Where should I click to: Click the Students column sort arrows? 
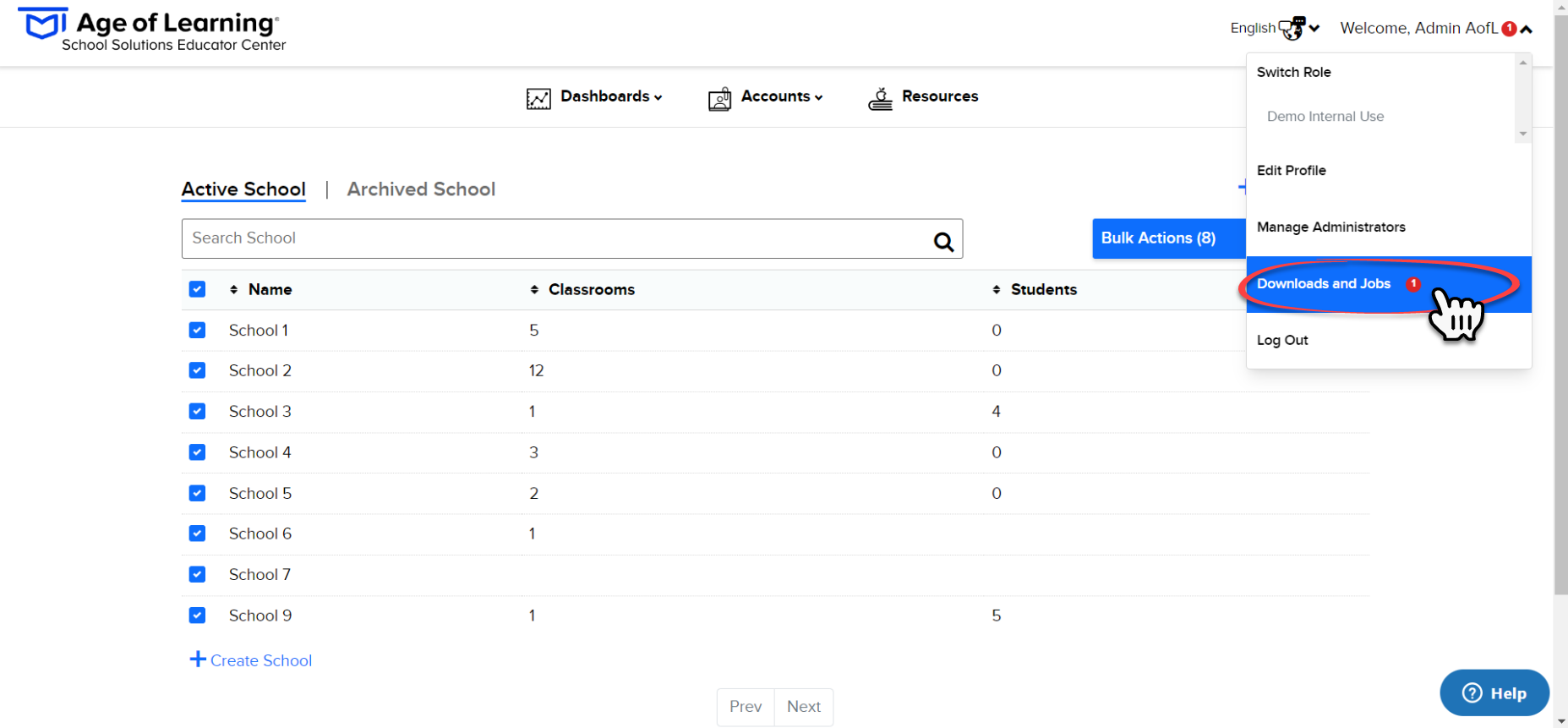(x=997, y=290)
